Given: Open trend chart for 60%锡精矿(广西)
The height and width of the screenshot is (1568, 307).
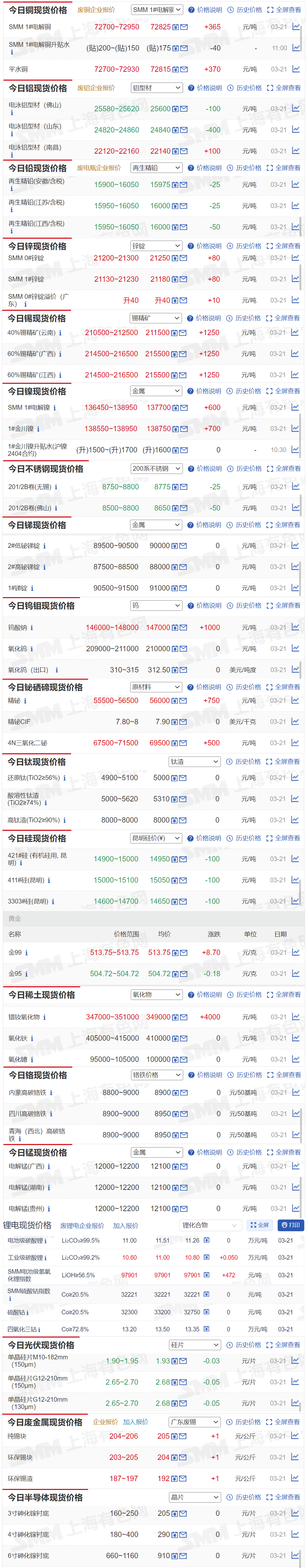Looking at the screenshot, I should [x=295, y=354].
